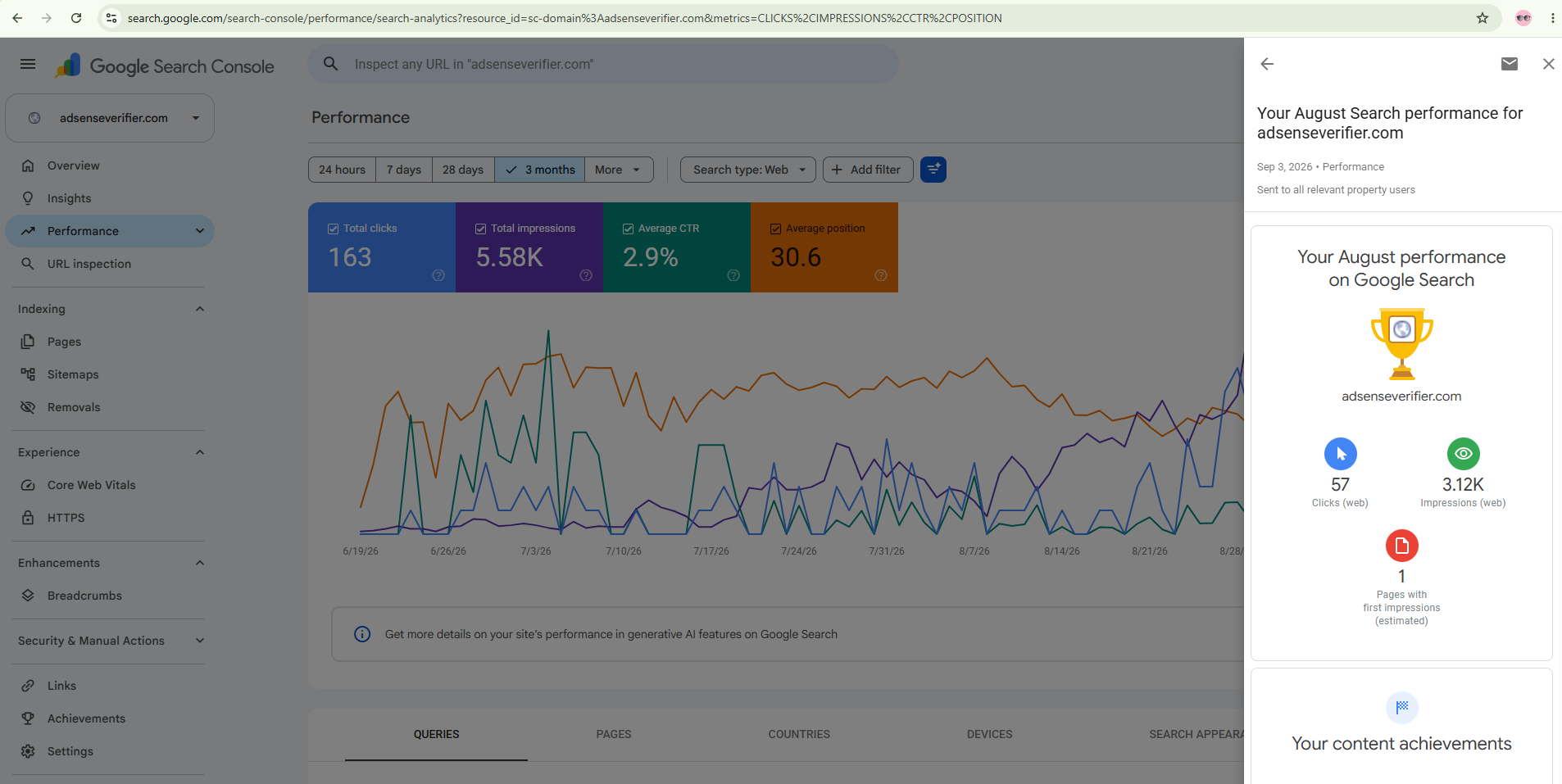The image size is (1562, 784).
Task: Open Sitemaps in the sidebar
Action: point(110,374)
